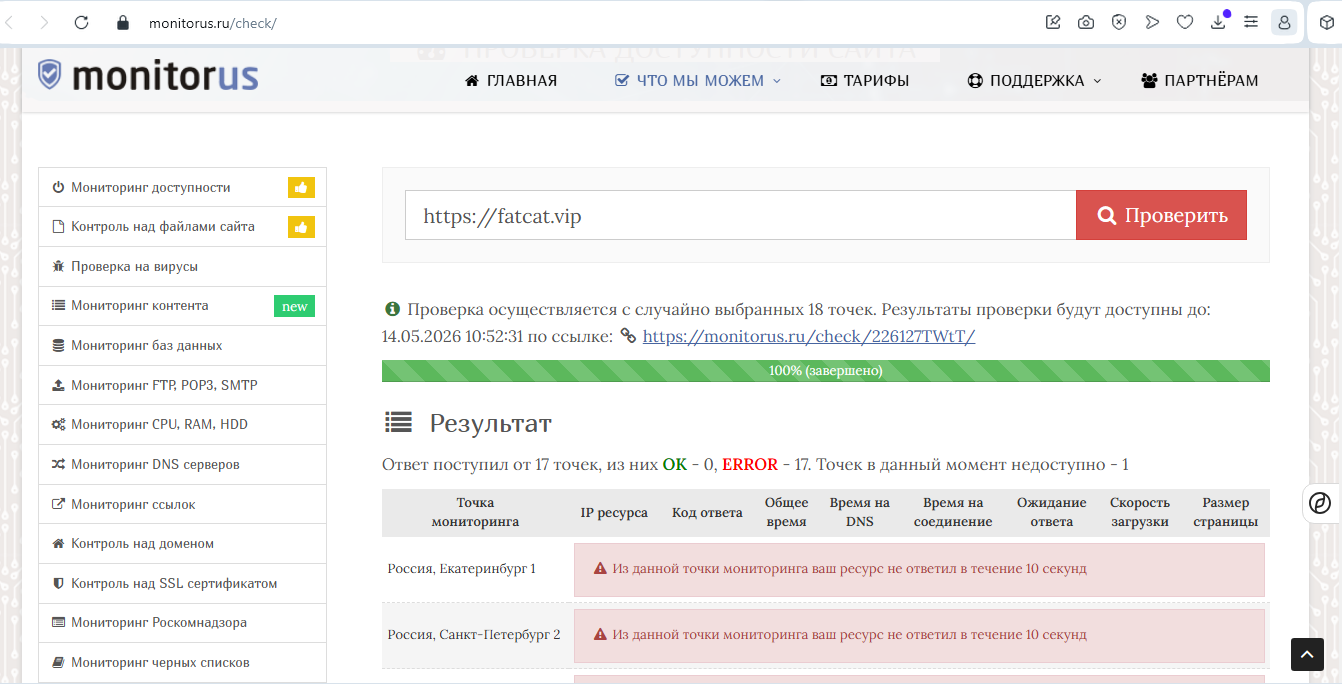Click the info icon before the check description
Image resolution: width=1342 pixels, height=684 pixels.
click(392, 309)
